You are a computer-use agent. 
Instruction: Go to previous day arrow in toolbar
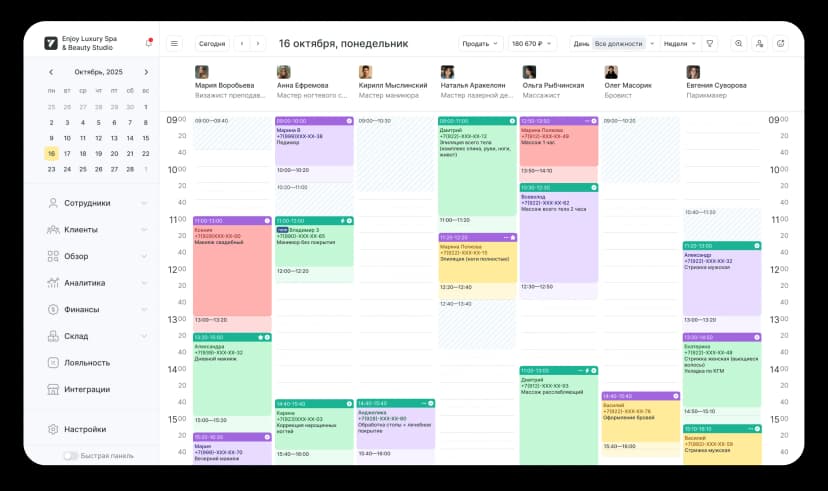click(242, 44)
